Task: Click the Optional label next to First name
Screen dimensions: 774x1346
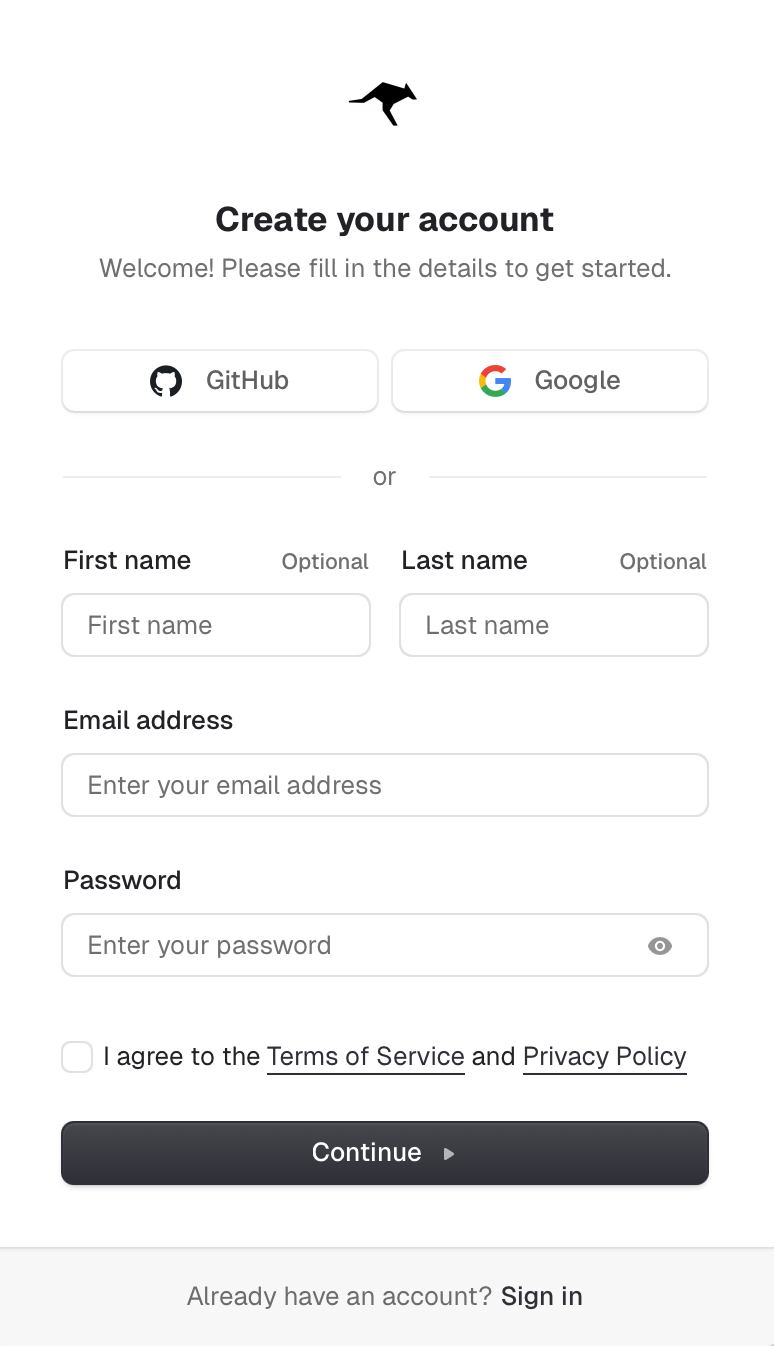Action: 324,561
